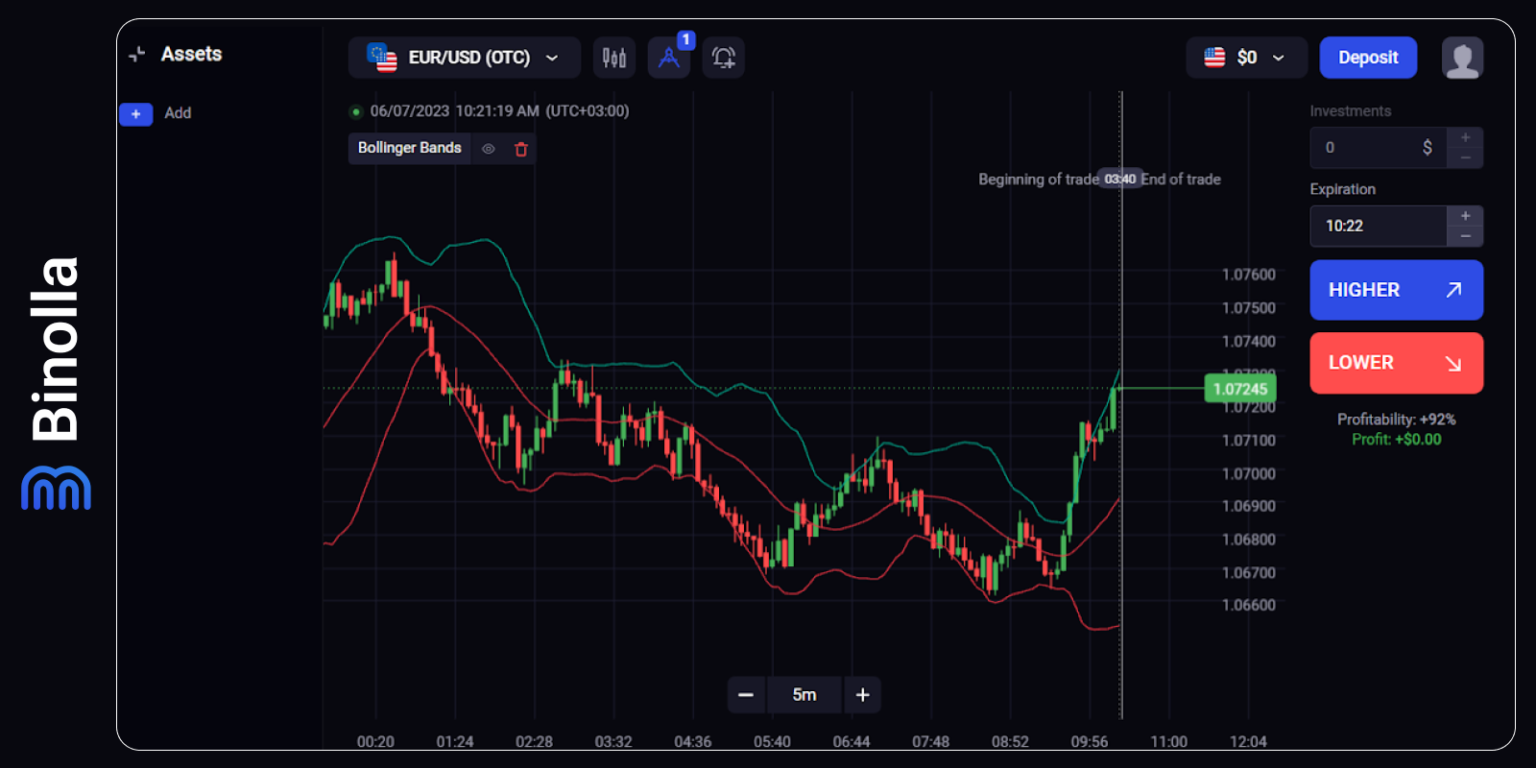Click the 5m timeframe label
This screenshot has width=1536, height=768.
pyautogui.click(x=804, y=695)
